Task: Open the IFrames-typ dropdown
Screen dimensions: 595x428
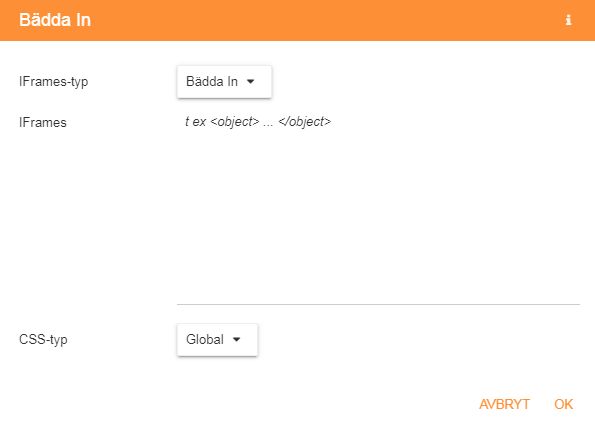Action: point(224,82)
